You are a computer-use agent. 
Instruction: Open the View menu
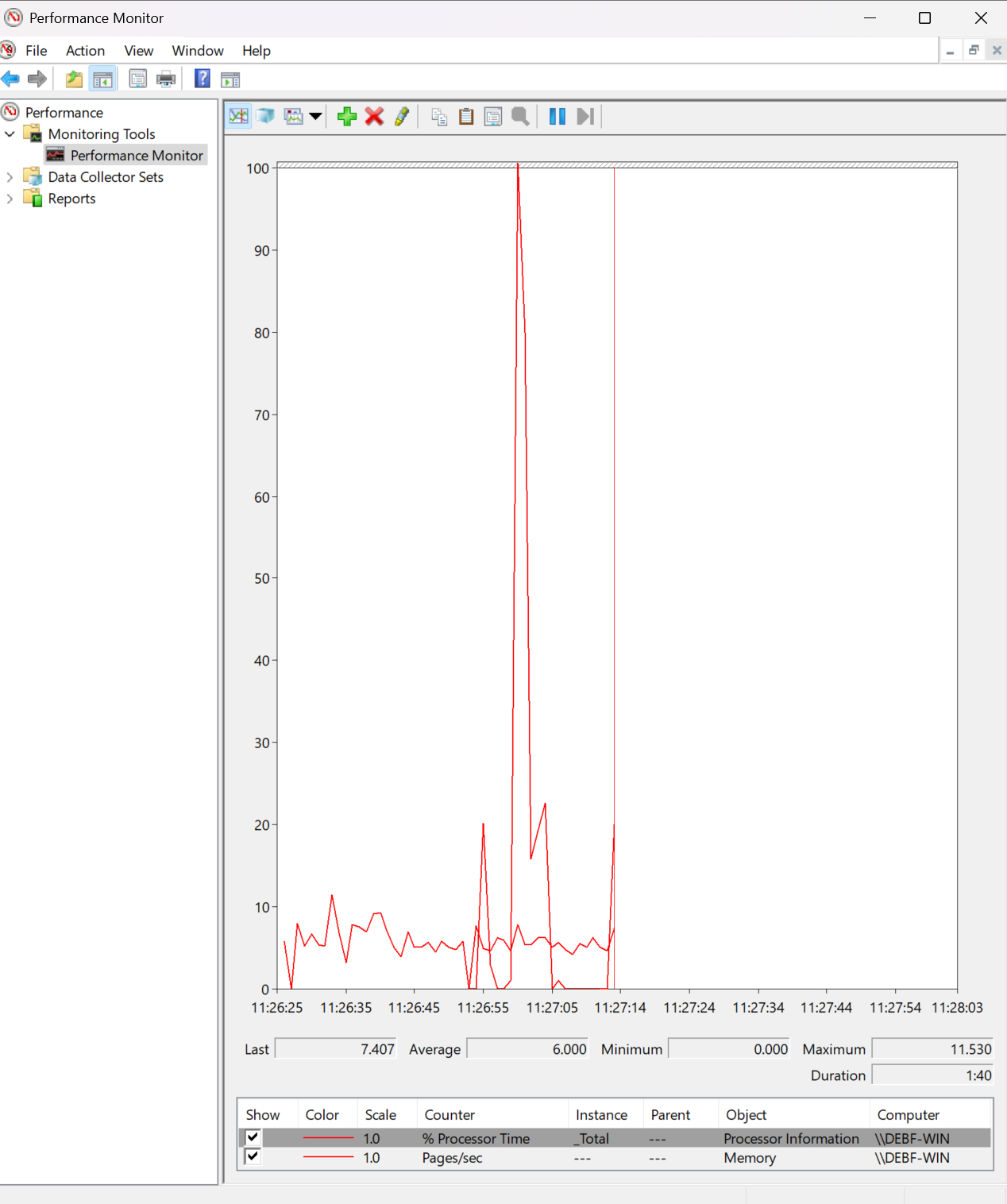138,51
